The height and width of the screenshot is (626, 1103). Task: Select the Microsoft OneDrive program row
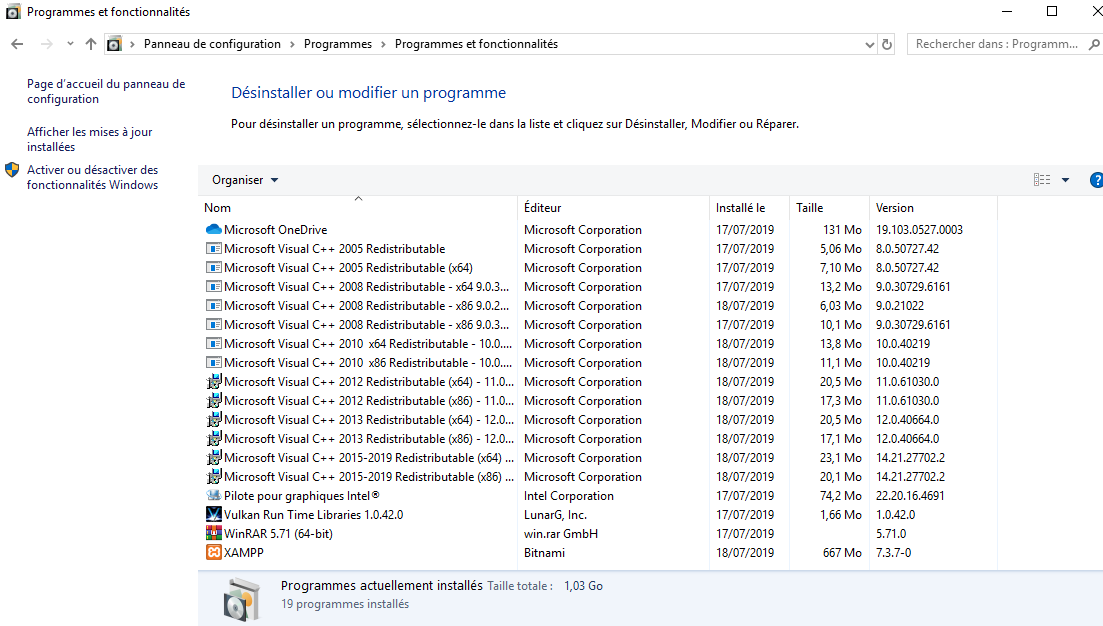[597, 229]
